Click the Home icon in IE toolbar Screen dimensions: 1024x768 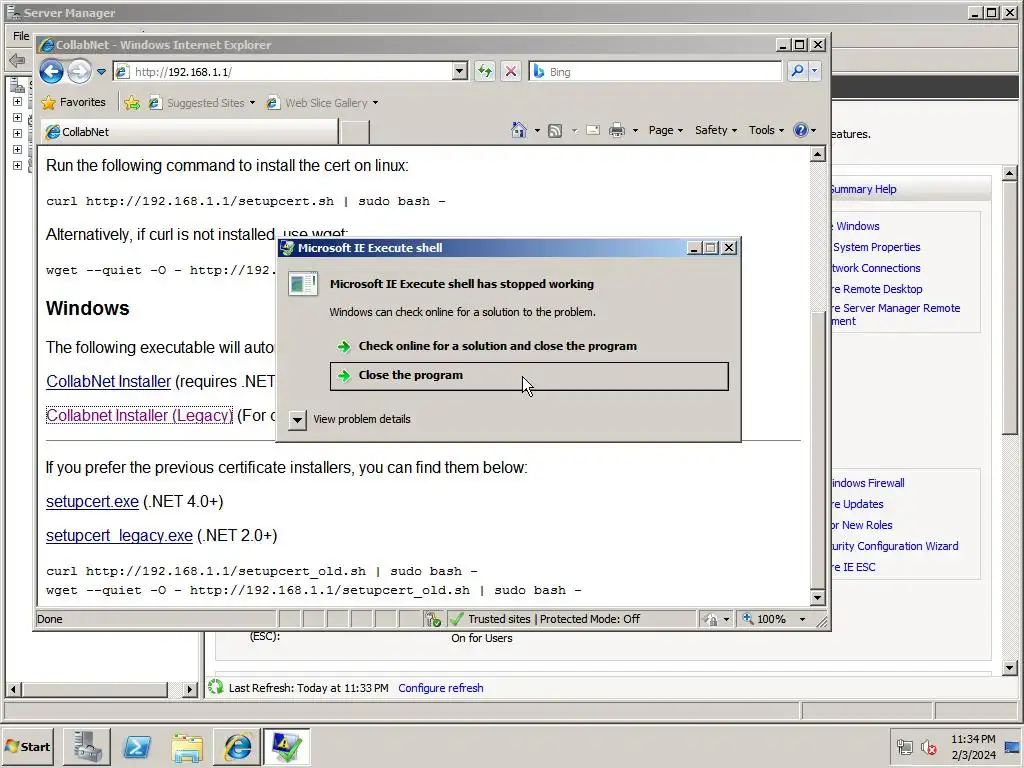click(519, 130)
